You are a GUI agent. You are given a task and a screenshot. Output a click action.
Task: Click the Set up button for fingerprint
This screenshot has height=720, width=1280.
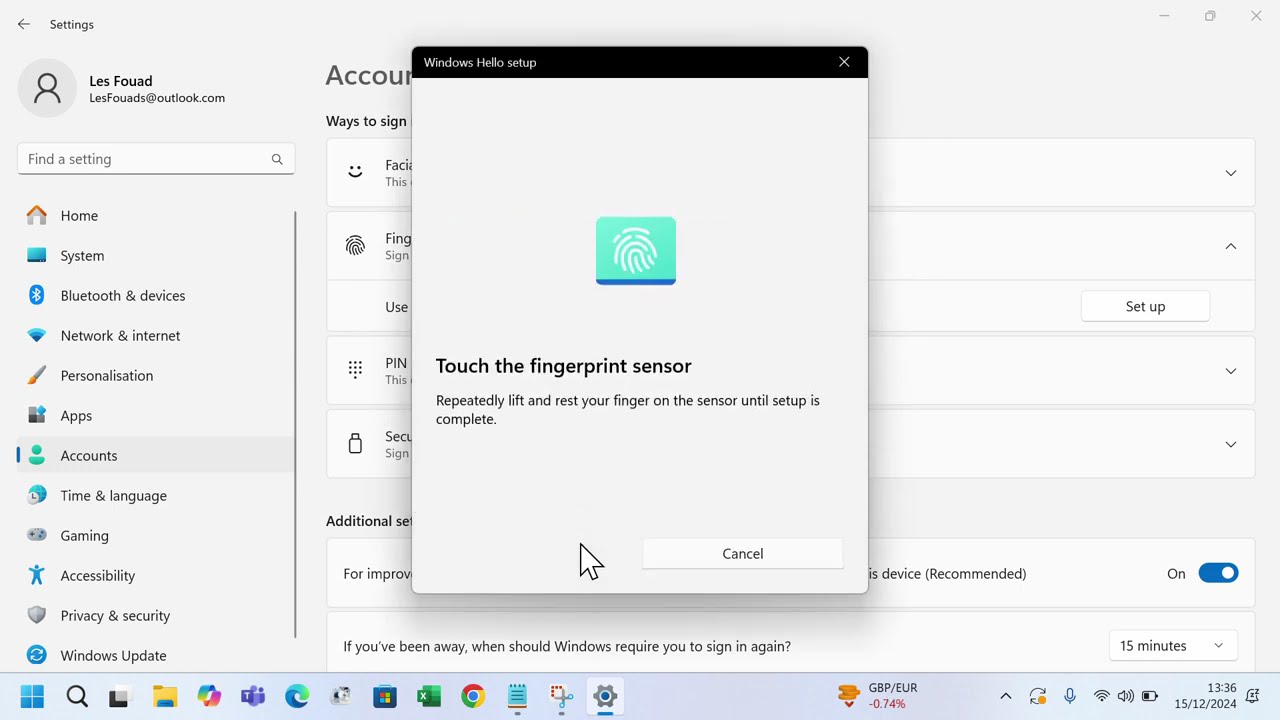[1145, 306]
